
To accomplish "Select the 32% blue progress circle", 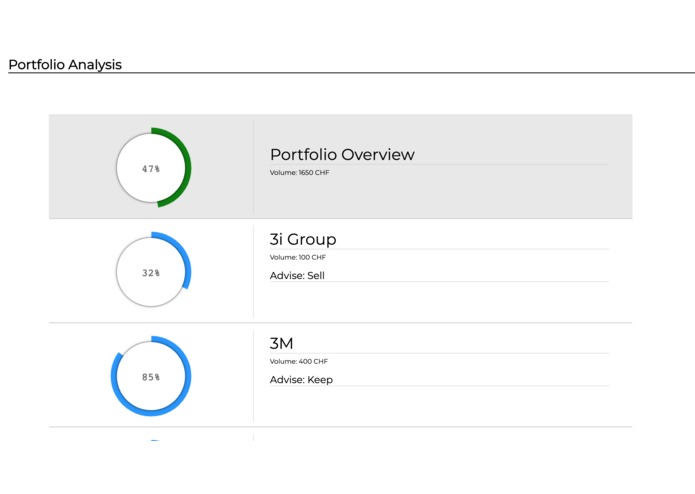I will (x=151, y=272).
